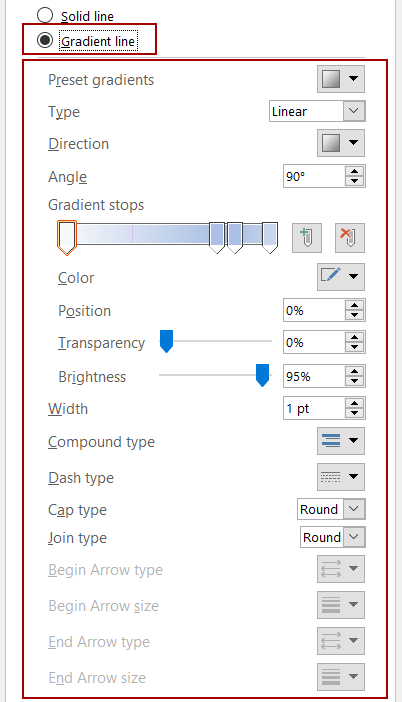Click the Position percentage input field
Image resolution: width=402 pixels, height=702 pixels.
[x=314, y=310]
